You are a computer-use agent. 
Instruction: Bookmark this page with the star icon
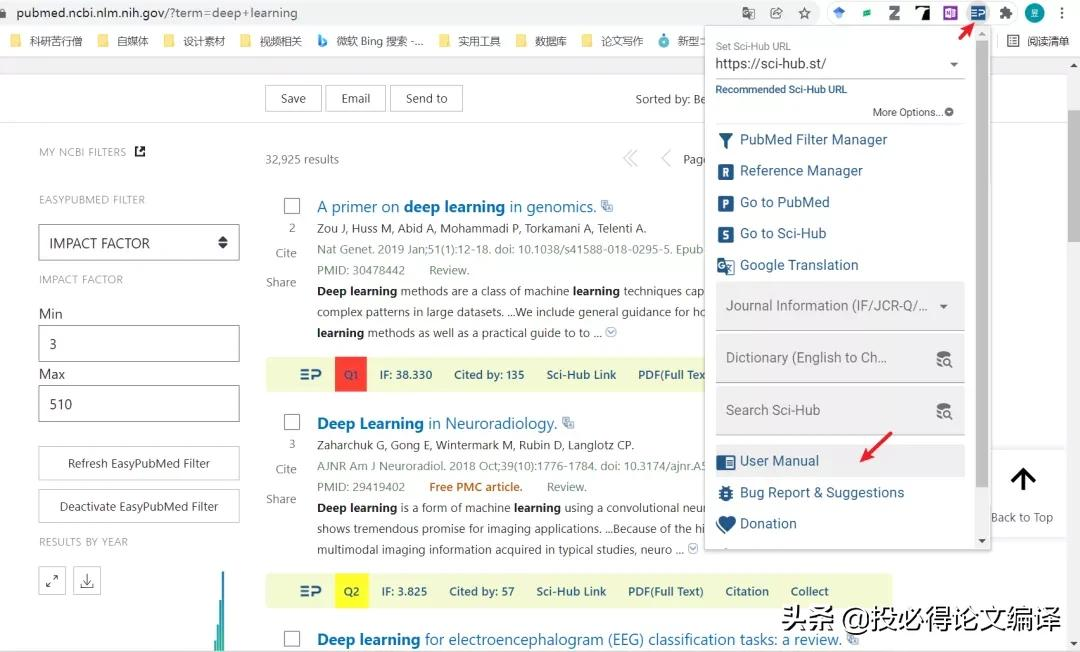click(x=804, y=12)
